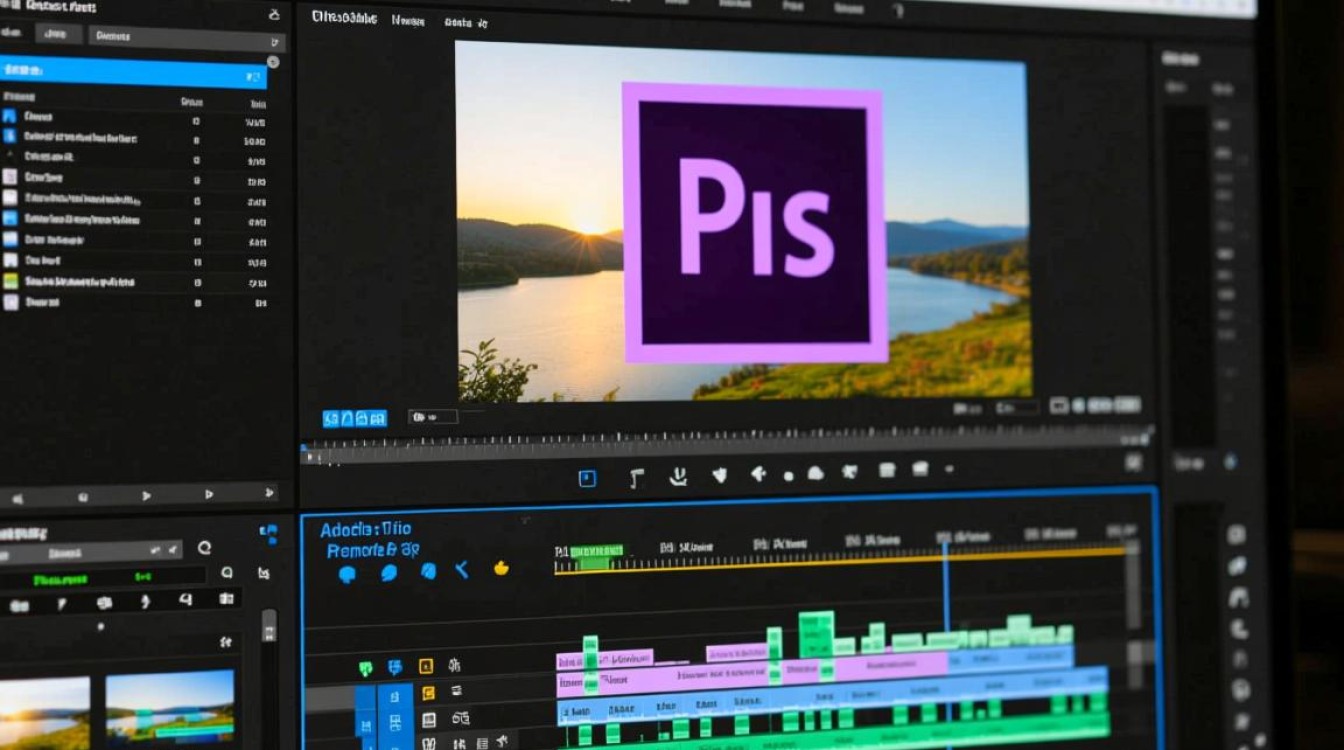Click the cloud-shaped icon in monitor transport bar
The width and height of the screenshot is (1344, 750).
pyautogui.click(x=815, y=473)
